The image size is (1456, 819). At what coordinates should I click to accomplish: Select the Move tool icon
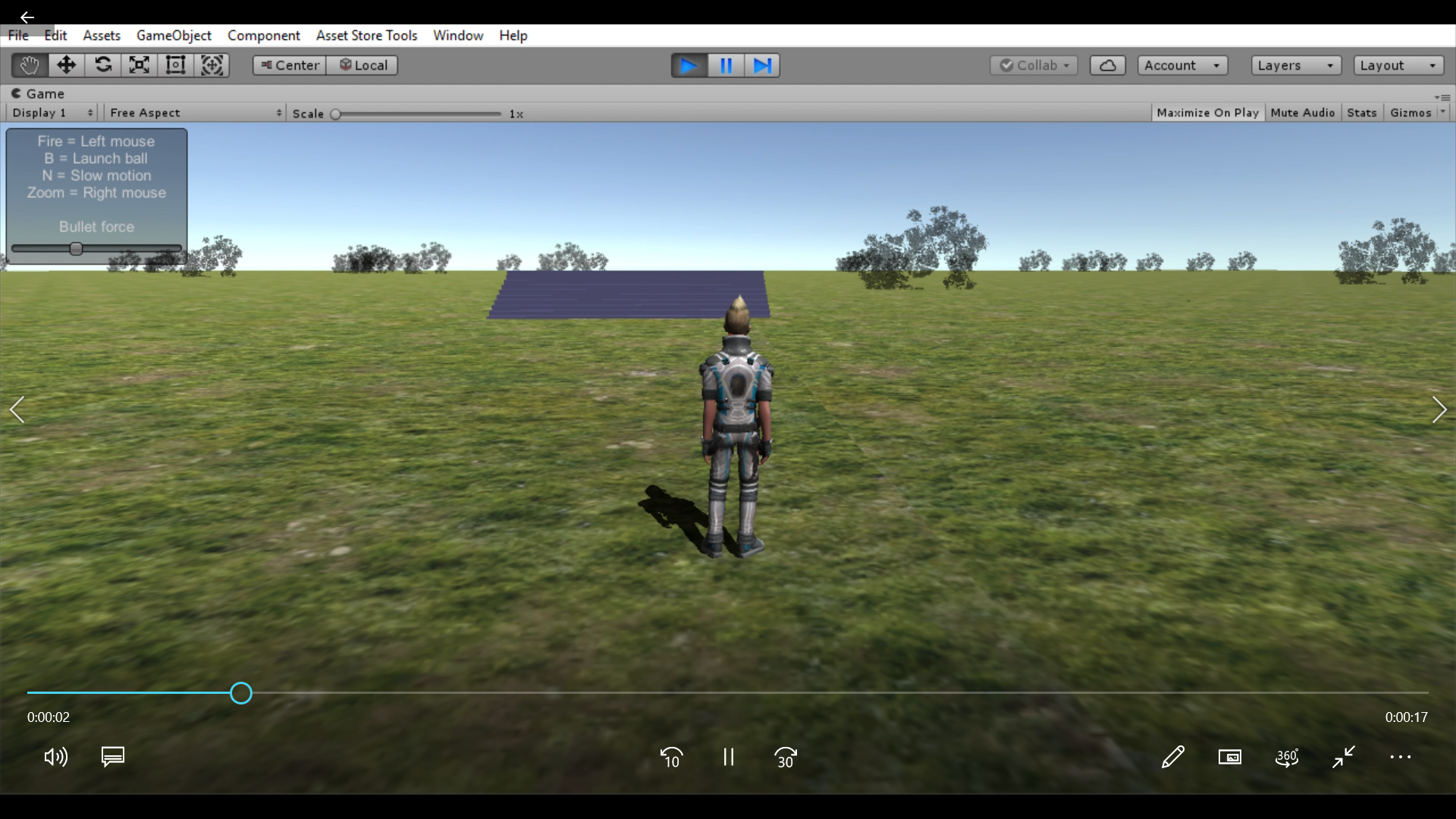66,65
